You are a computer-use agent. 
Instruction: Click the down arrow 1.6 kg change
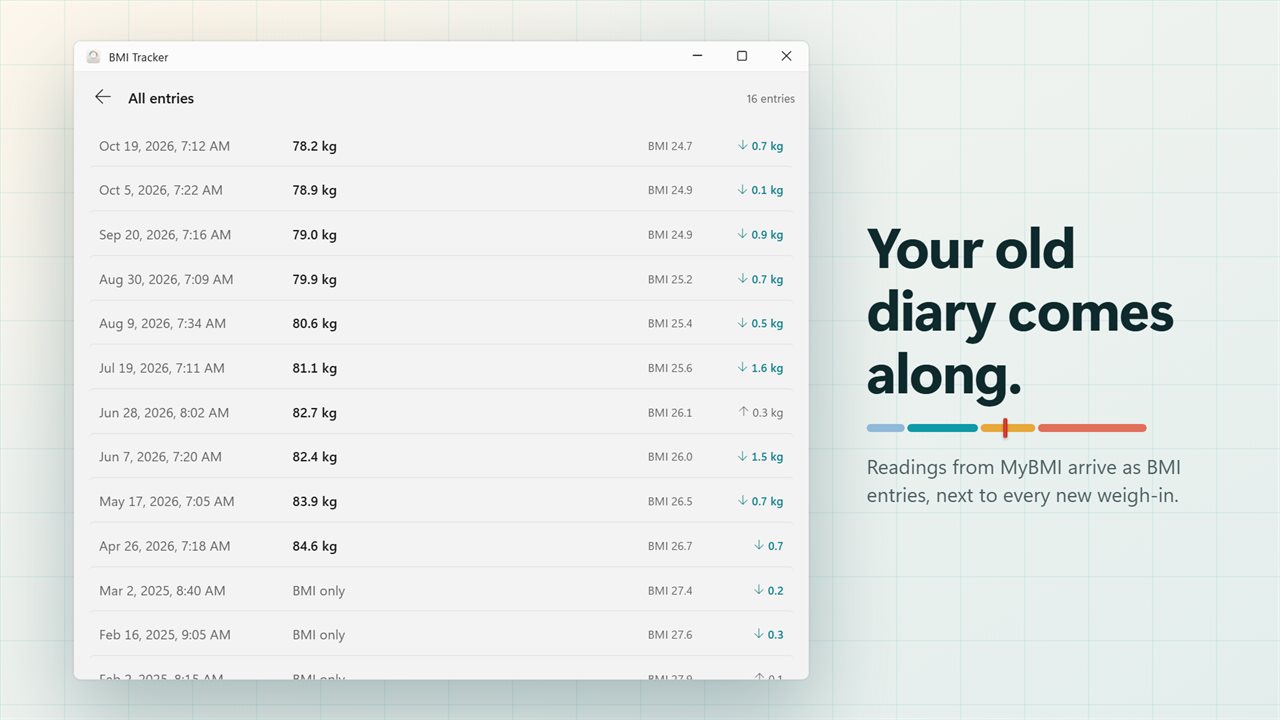[x=760, y=368]
